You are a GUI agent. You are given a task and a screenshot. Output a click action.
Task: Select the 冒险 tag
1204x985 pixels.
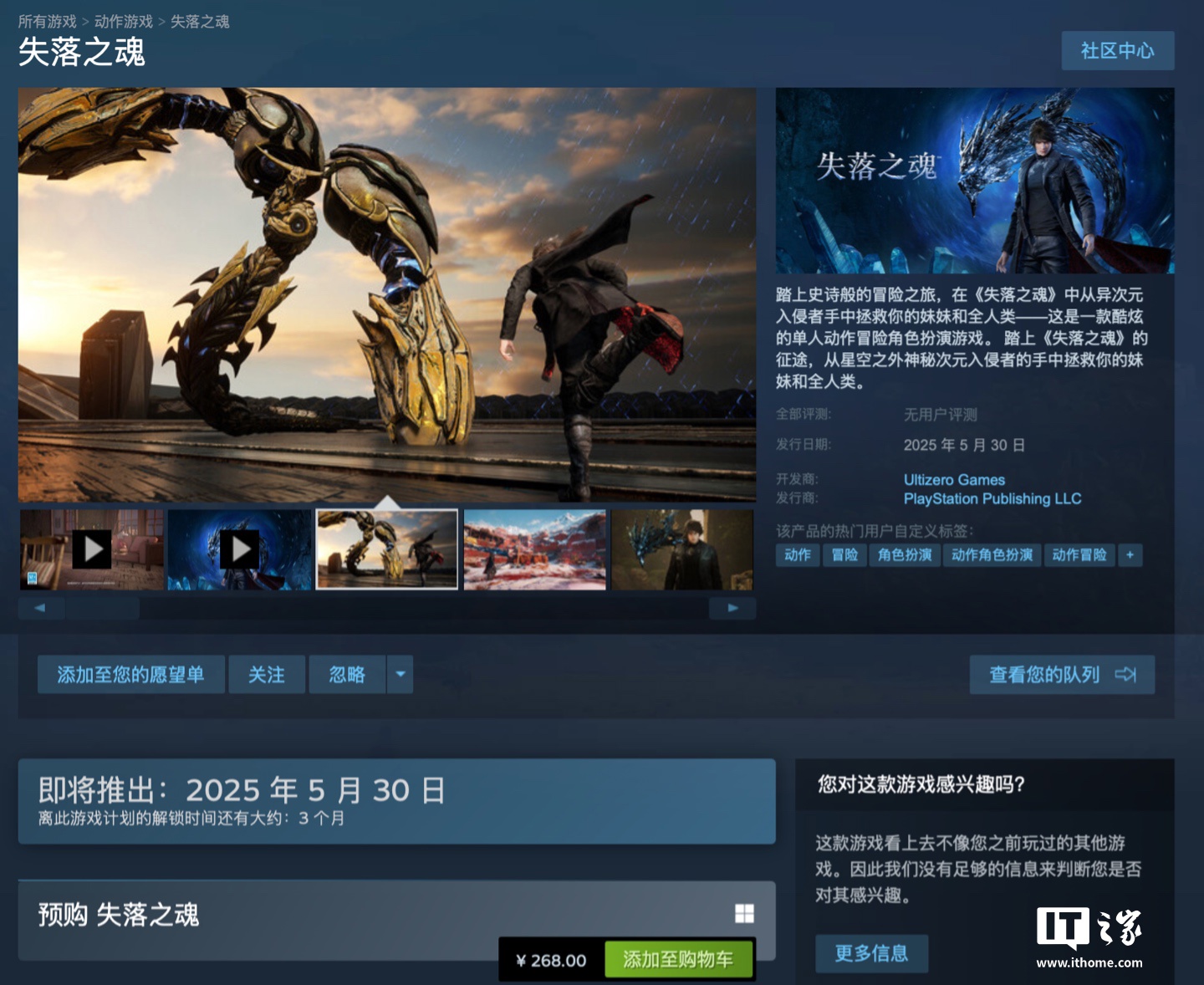click(844, 555)
